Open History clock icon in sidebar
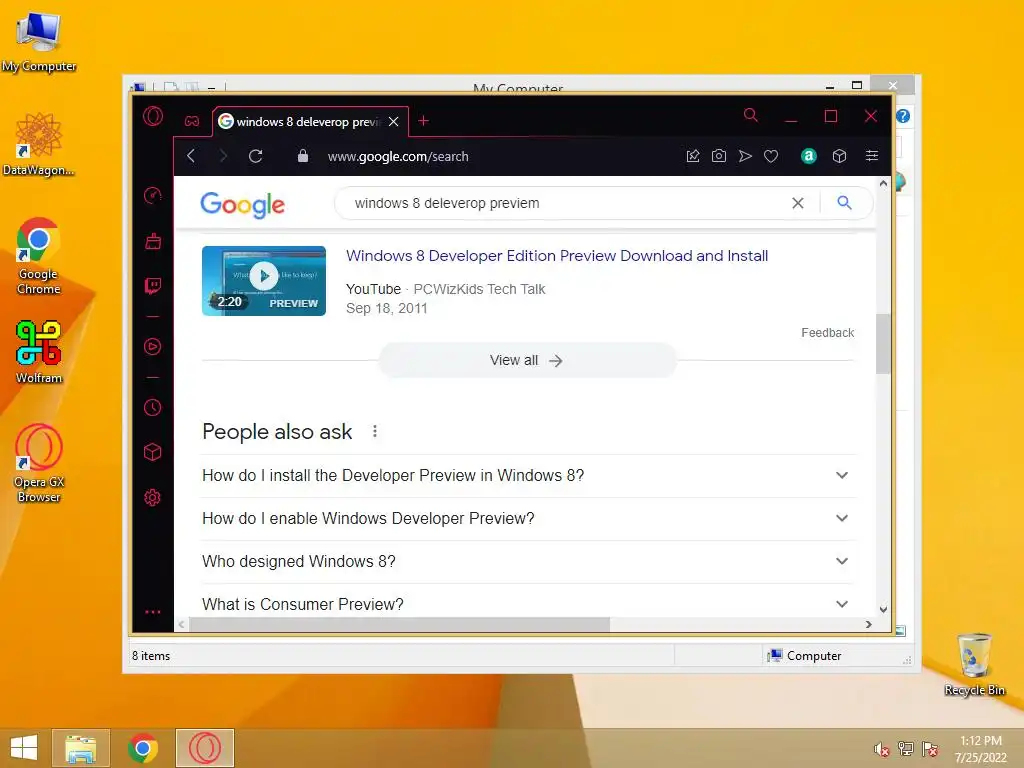This screenshot has width=1024, height=768. [x=153, y=408]
